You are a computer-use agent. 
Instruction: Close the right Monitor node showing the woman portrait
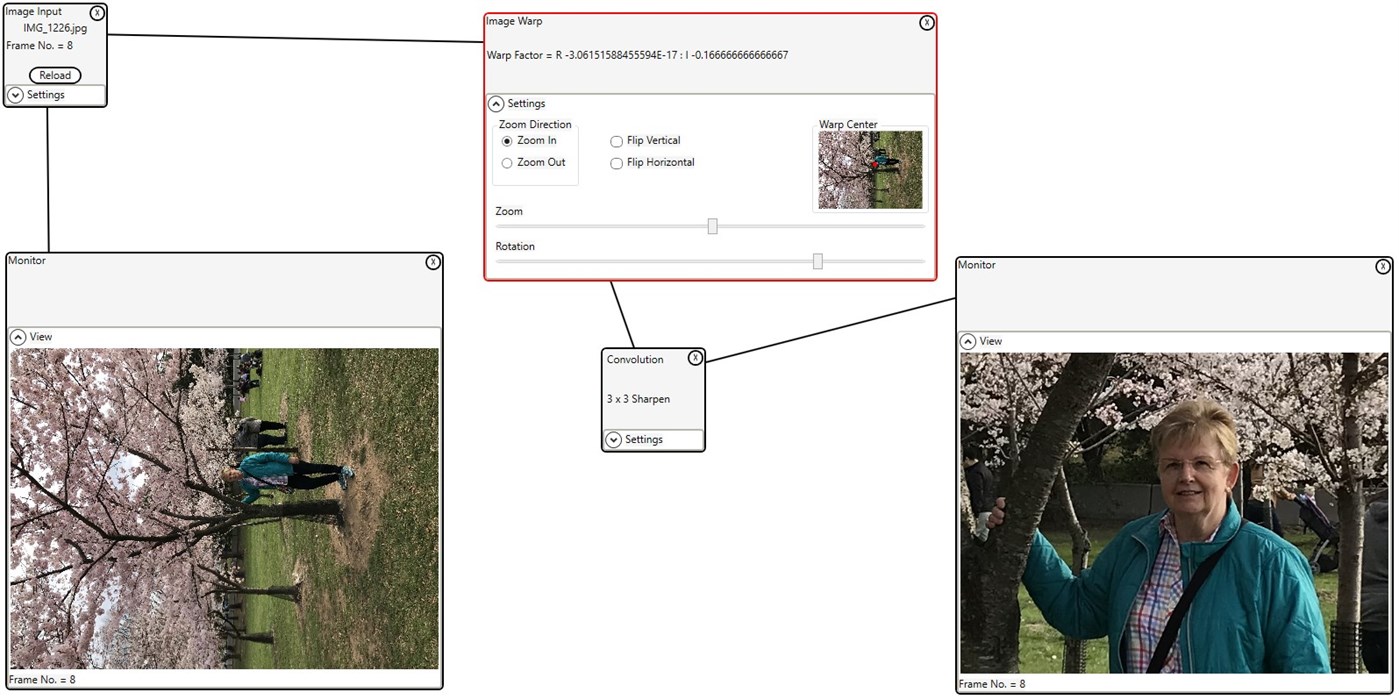[1383, 266]
